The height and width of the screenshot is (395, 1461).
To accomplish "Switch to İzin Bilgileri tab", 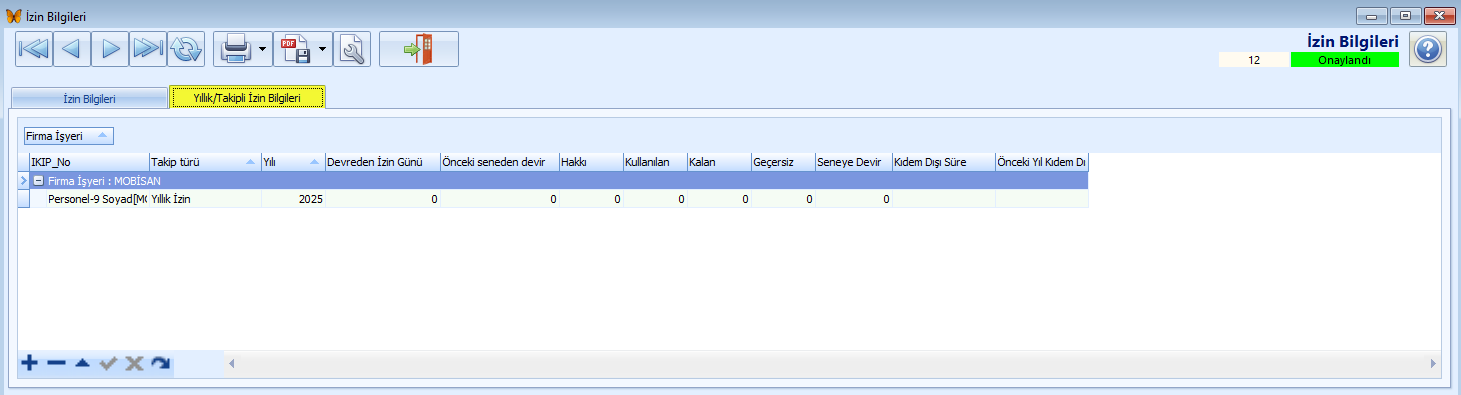I will click(89, 98).
